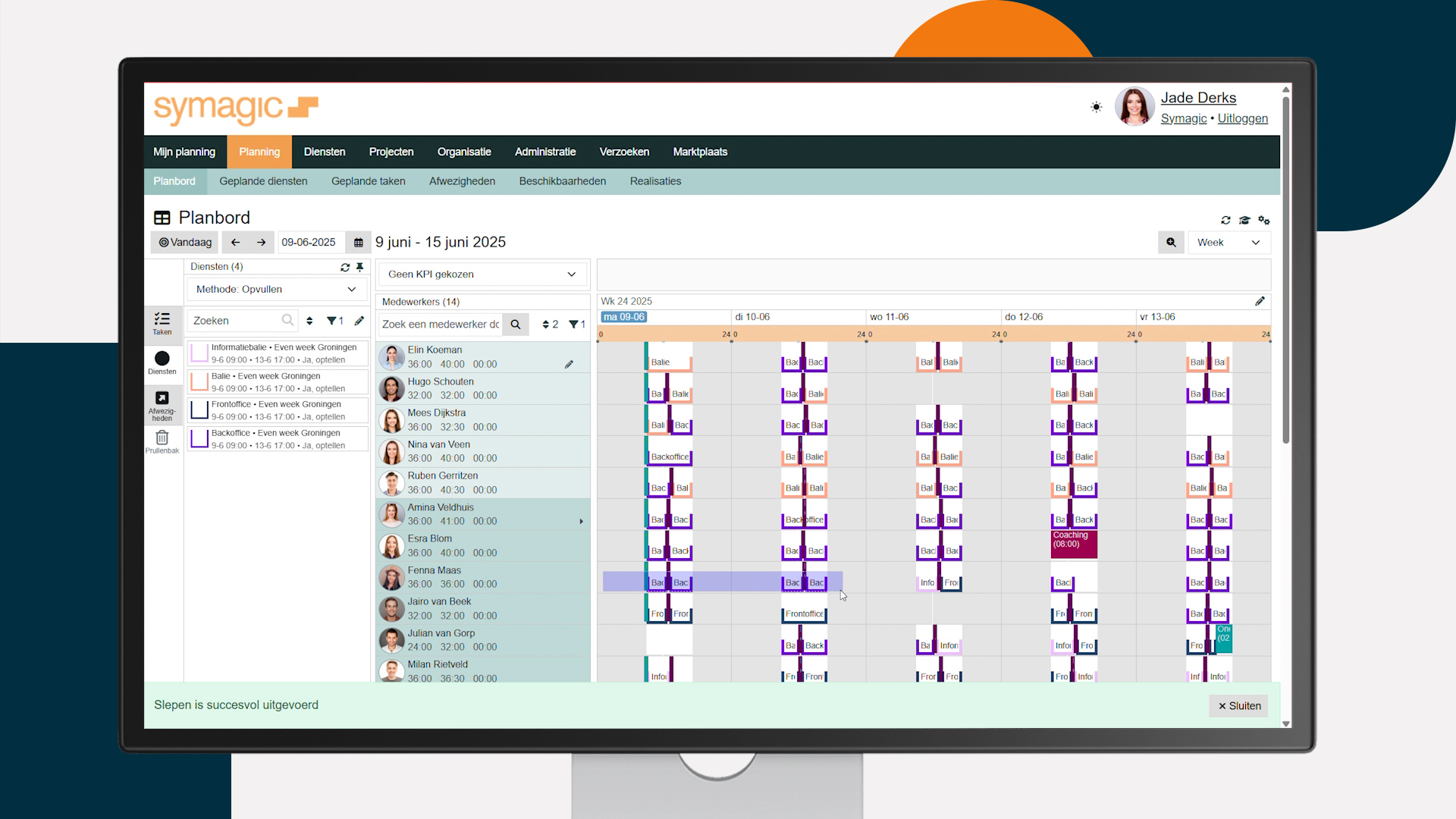The height and width of the screenshot is (819, 1456).
Task: Expand the Geen KPI gekozen dropdown
Action: [482, 275]
